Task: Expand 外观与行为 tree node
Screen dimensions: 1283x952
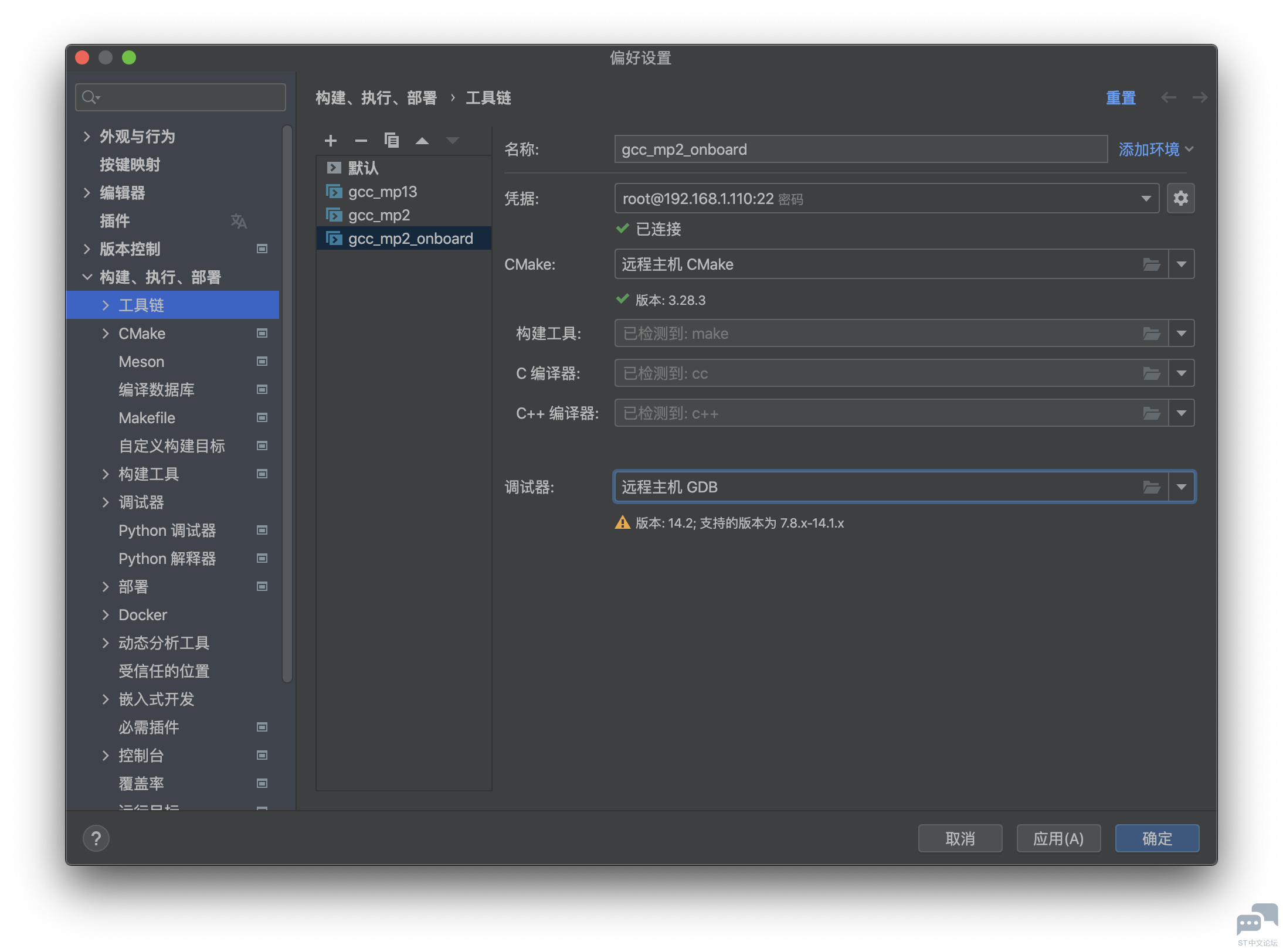Action: 87,137
